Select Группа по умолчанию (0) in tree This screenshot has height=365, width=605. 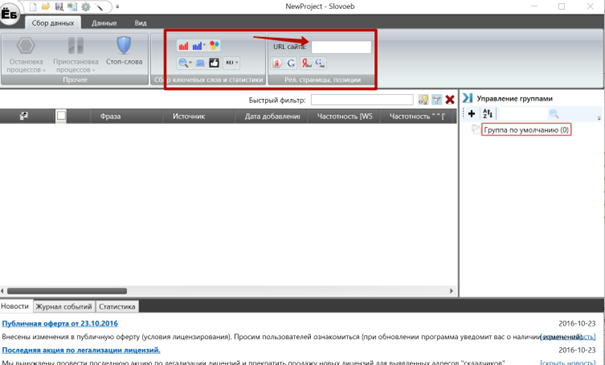tap(526, 130)
